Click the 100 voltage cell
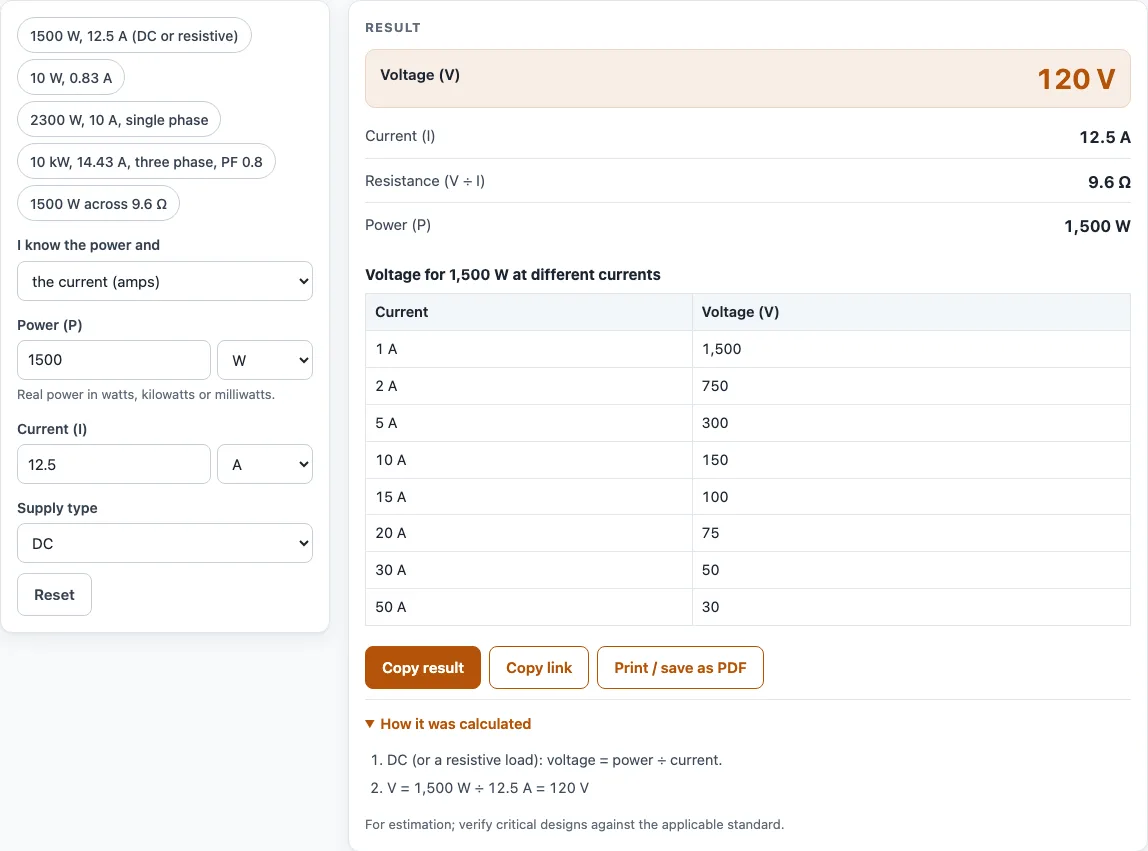 [912, 497]
